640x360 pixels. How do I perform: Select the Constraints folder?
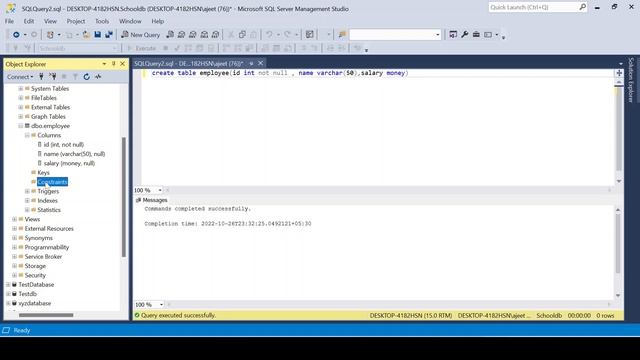point(52,182)
